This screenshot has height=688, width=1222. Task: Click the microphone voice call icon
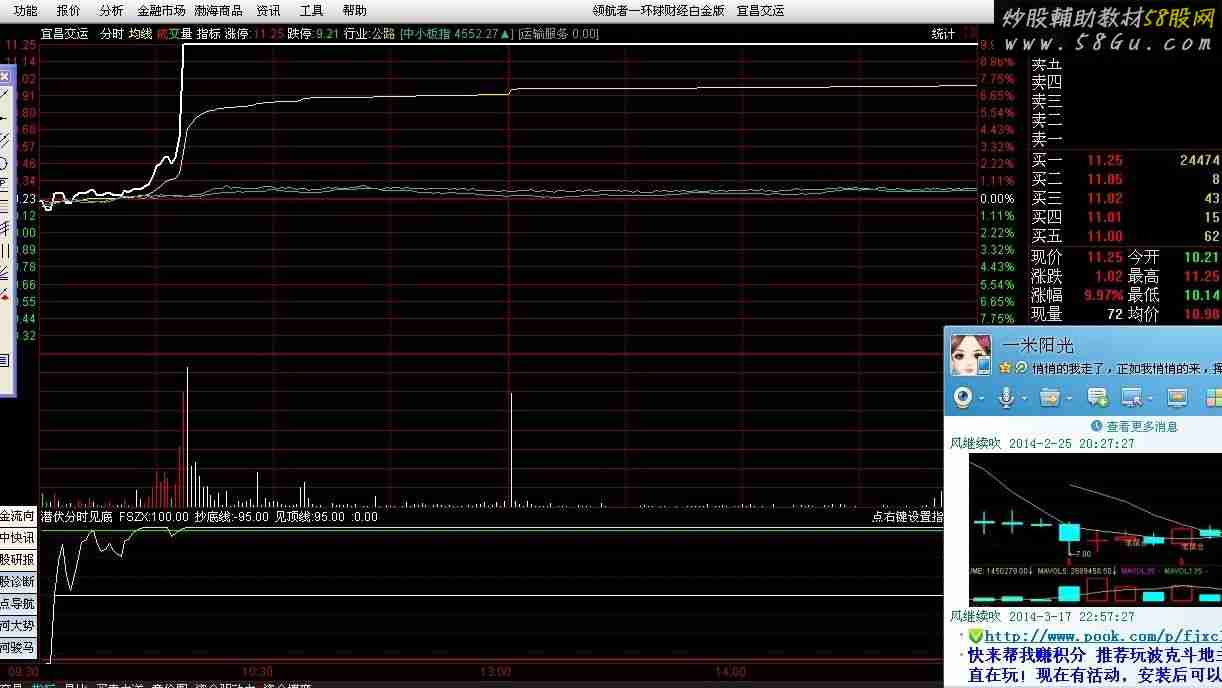pos(1005,398)
